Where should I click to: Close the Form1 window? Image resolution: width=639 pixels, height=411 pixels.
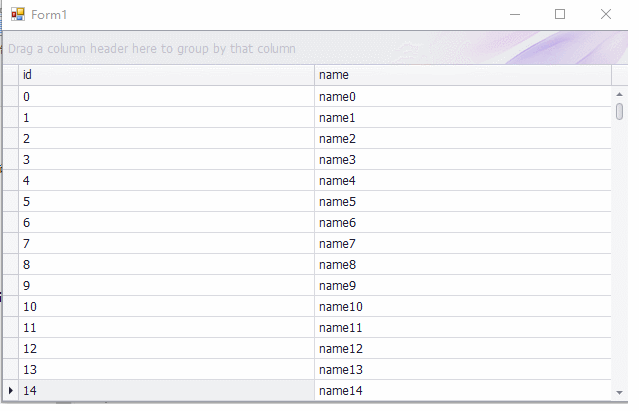coord(606,14)
